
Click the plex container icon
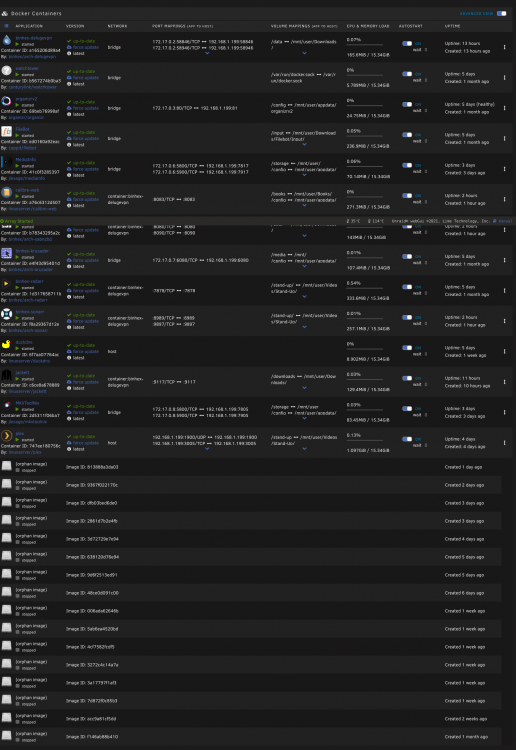tap(7, 436)
